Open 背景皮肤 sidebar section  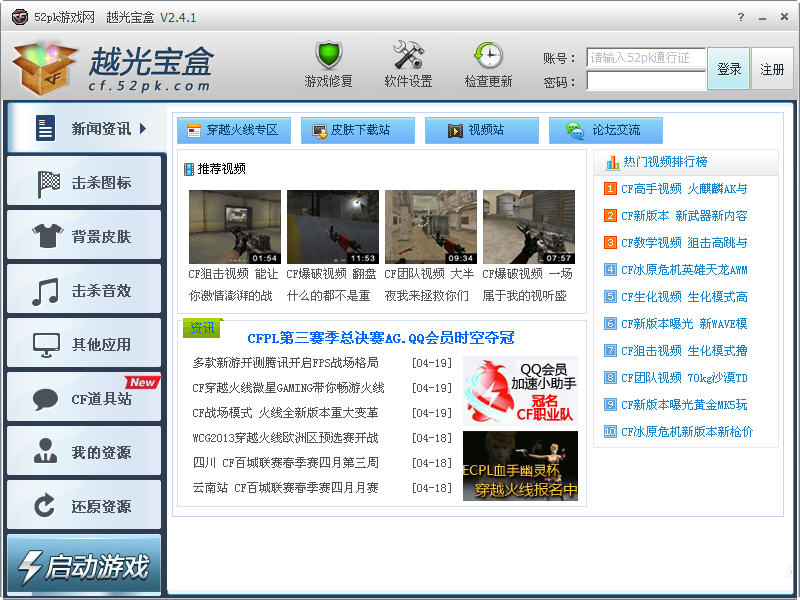(84, 236)
